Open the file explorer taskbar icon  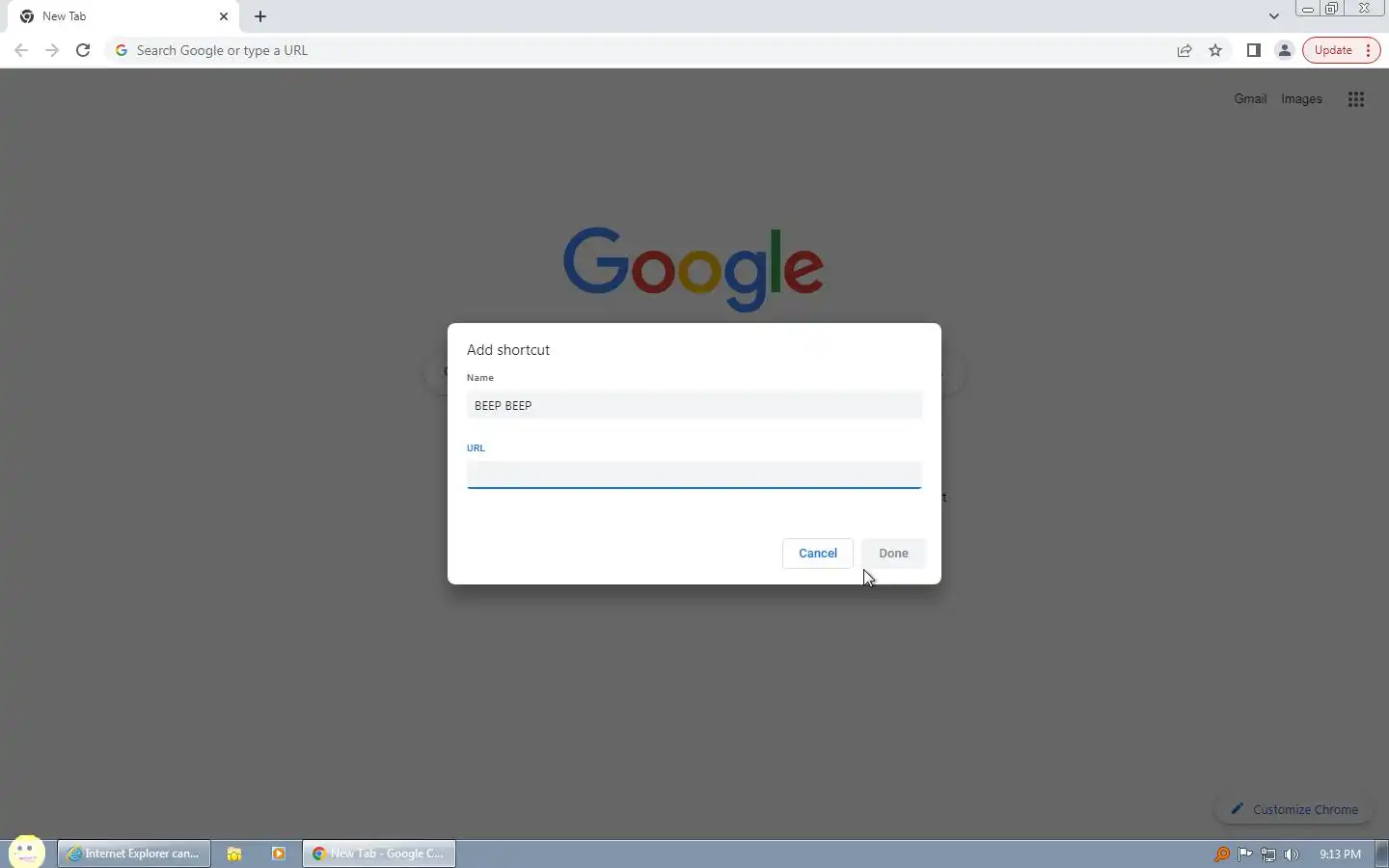coord(233,854)
